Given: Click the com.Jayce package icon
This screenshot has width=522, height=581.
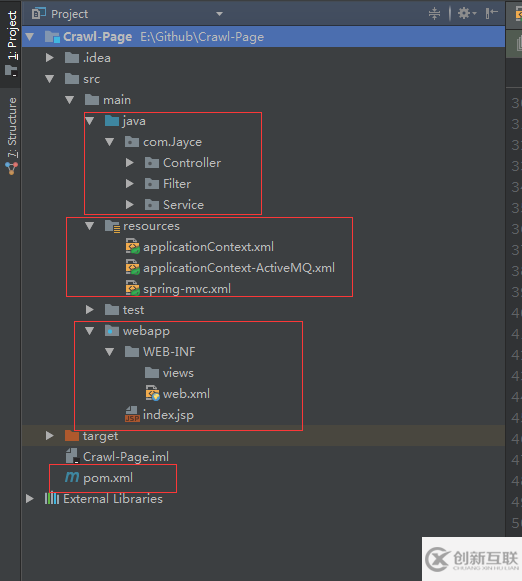Looking at the screenshot, I should (x=132, y=142).
